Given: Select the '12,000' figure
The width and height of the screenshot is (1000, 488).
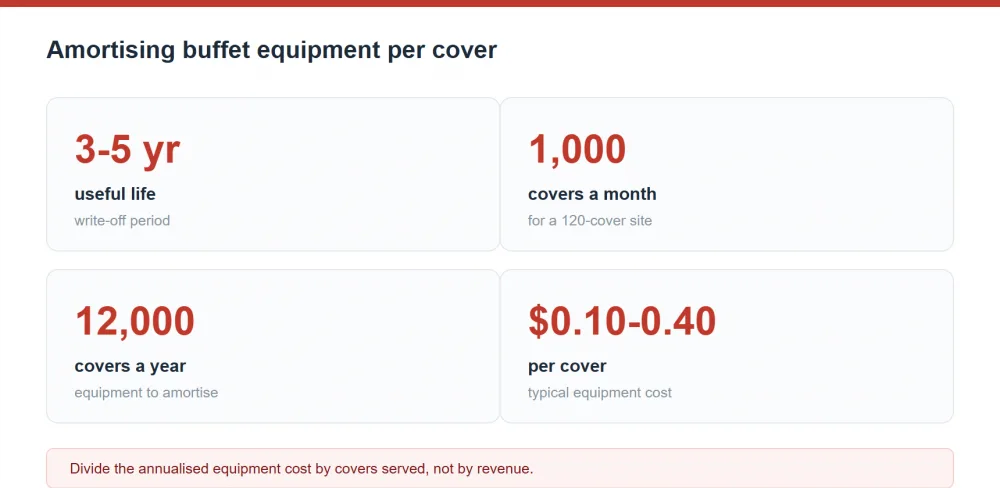Looking at the screenshot, I should click(135, 321).
